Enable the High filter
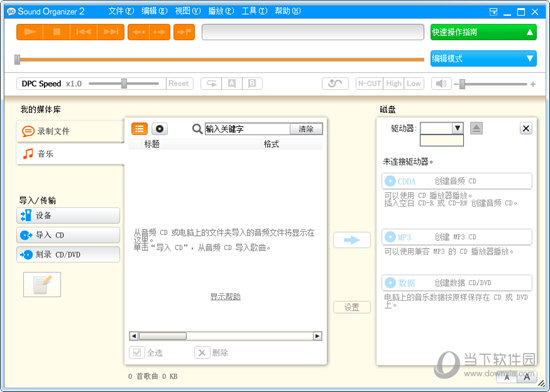Viewport: 550px width, 392px height. pyautogui.click(x=394, y=83)
